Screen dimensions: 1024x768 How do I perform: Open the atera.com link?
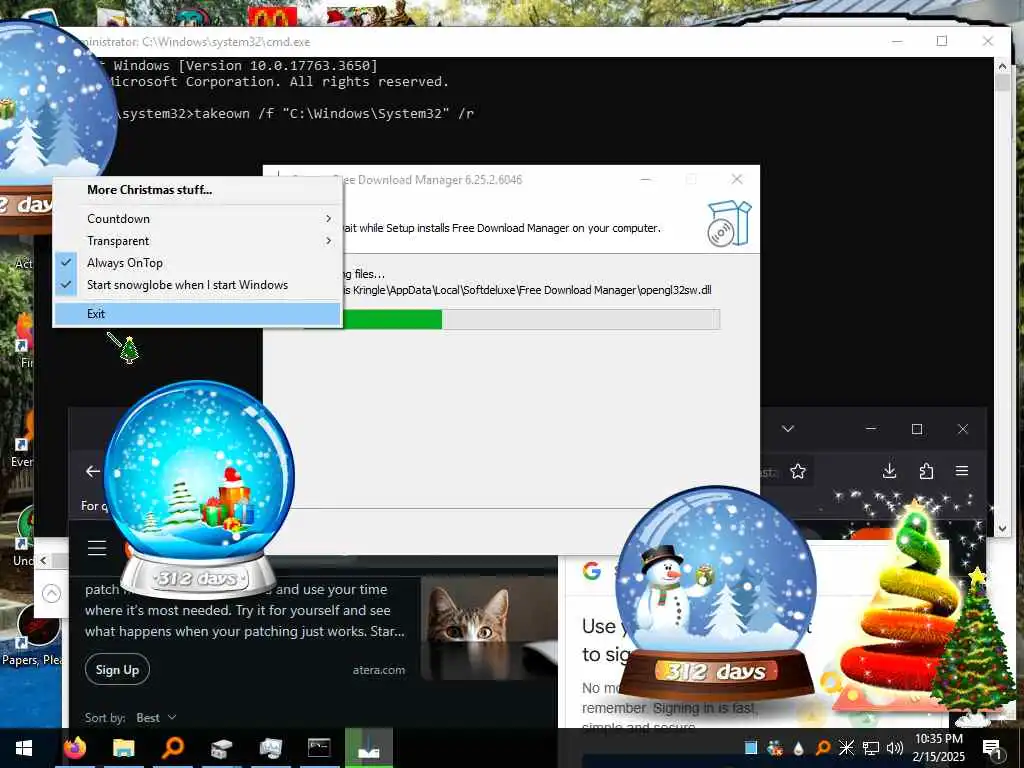point(379,670)
